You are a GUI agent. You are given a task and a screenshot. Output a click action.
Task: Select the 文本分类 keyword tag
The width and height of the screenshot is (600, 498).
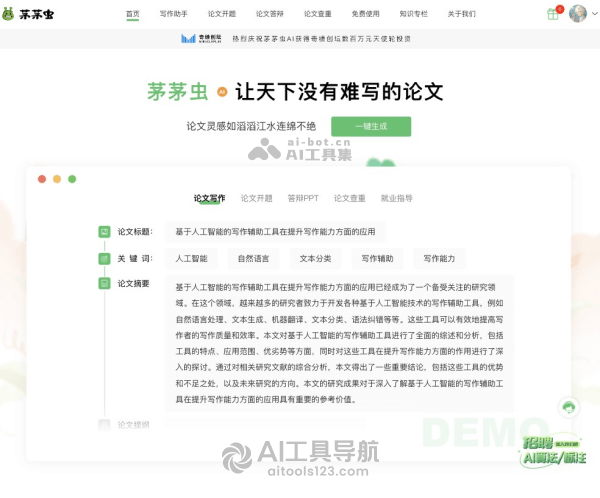coord(315,259)
